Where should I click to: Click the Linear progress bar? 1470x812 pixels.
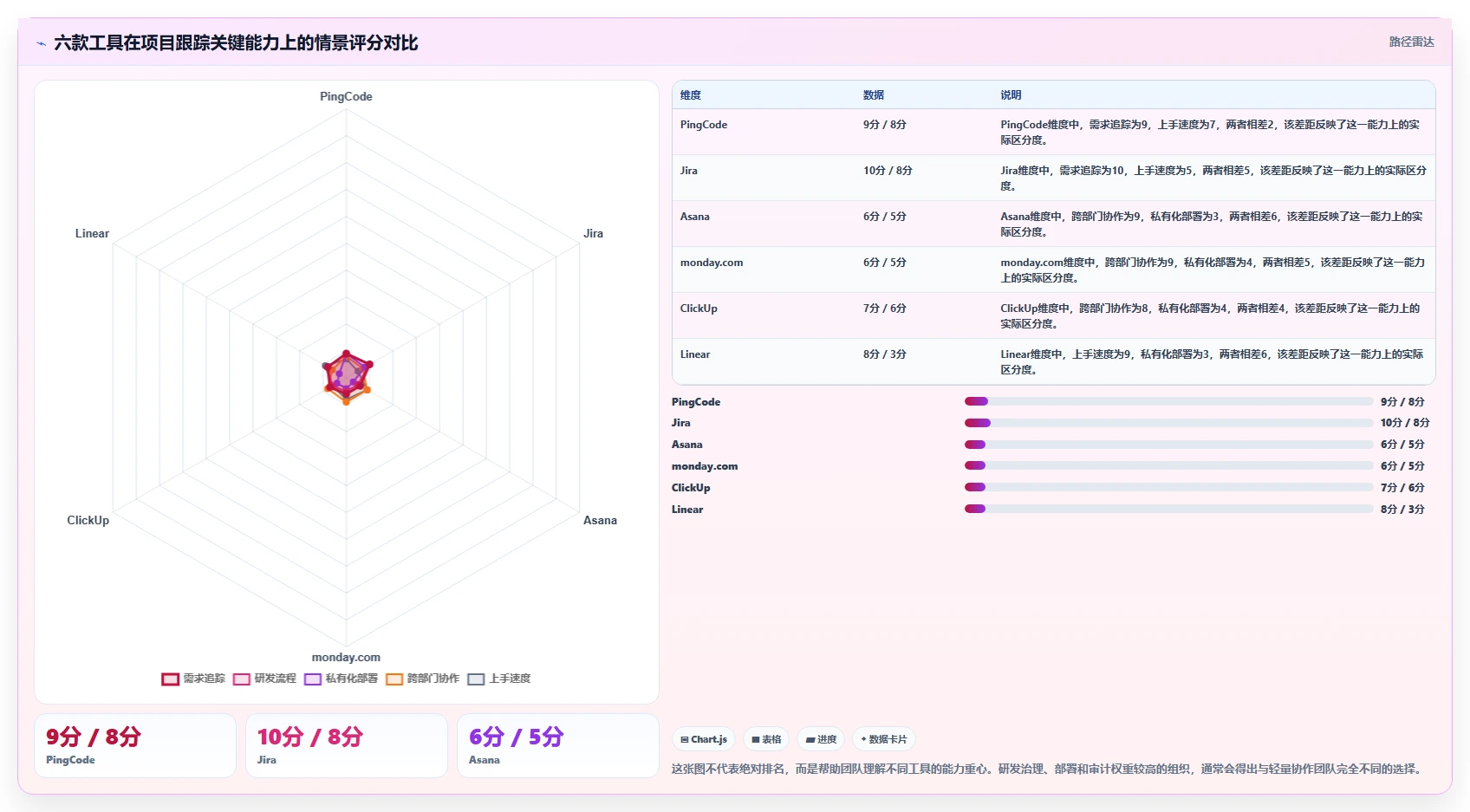[1168, 509]
